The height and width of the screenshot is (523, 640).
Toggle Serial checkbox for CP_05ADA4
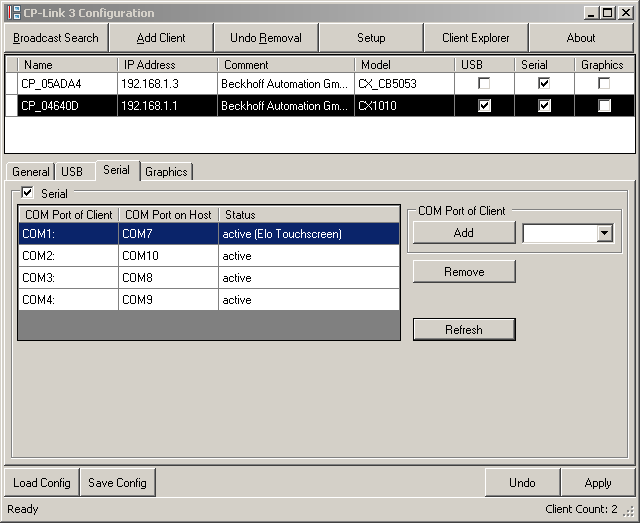tap(544, 83)
